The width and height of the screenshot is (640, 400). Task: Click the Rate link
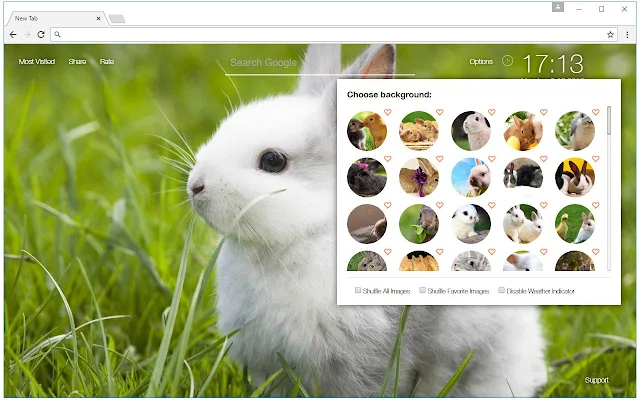pyautogui.click(x=107, y=62)
